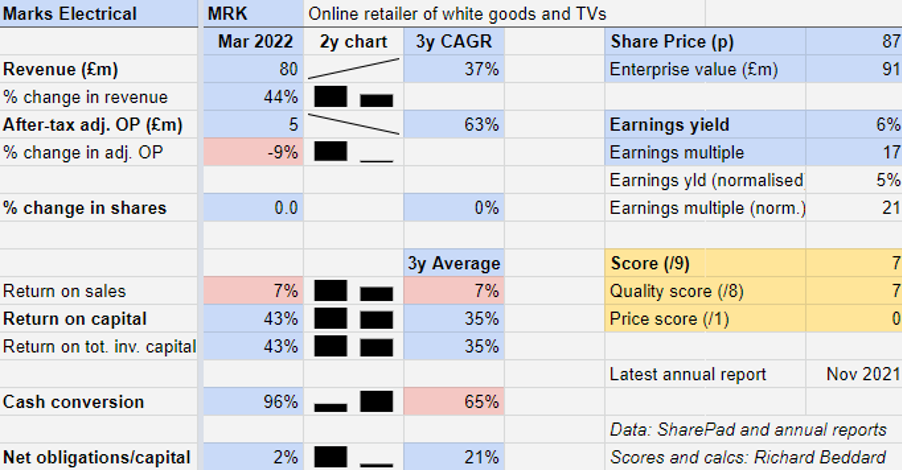This screenshot has width=902, height=470.
Task: Open the Revenue sparkline chart cell
Action: (353, 69)
